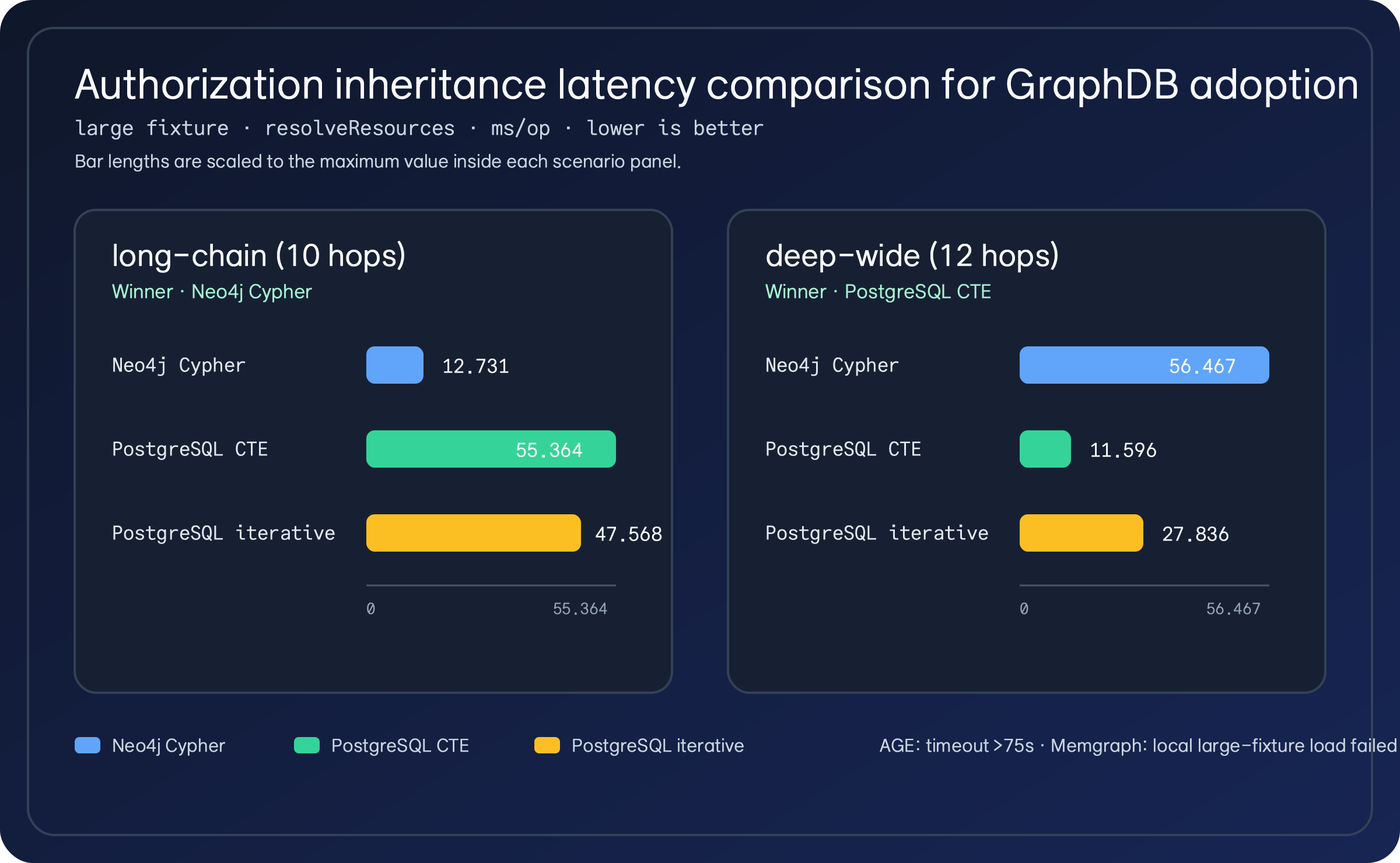Click the axis zero label in long-chain panel
The width and height of the screenshot is (1400, 863).
tap(371, 609)
